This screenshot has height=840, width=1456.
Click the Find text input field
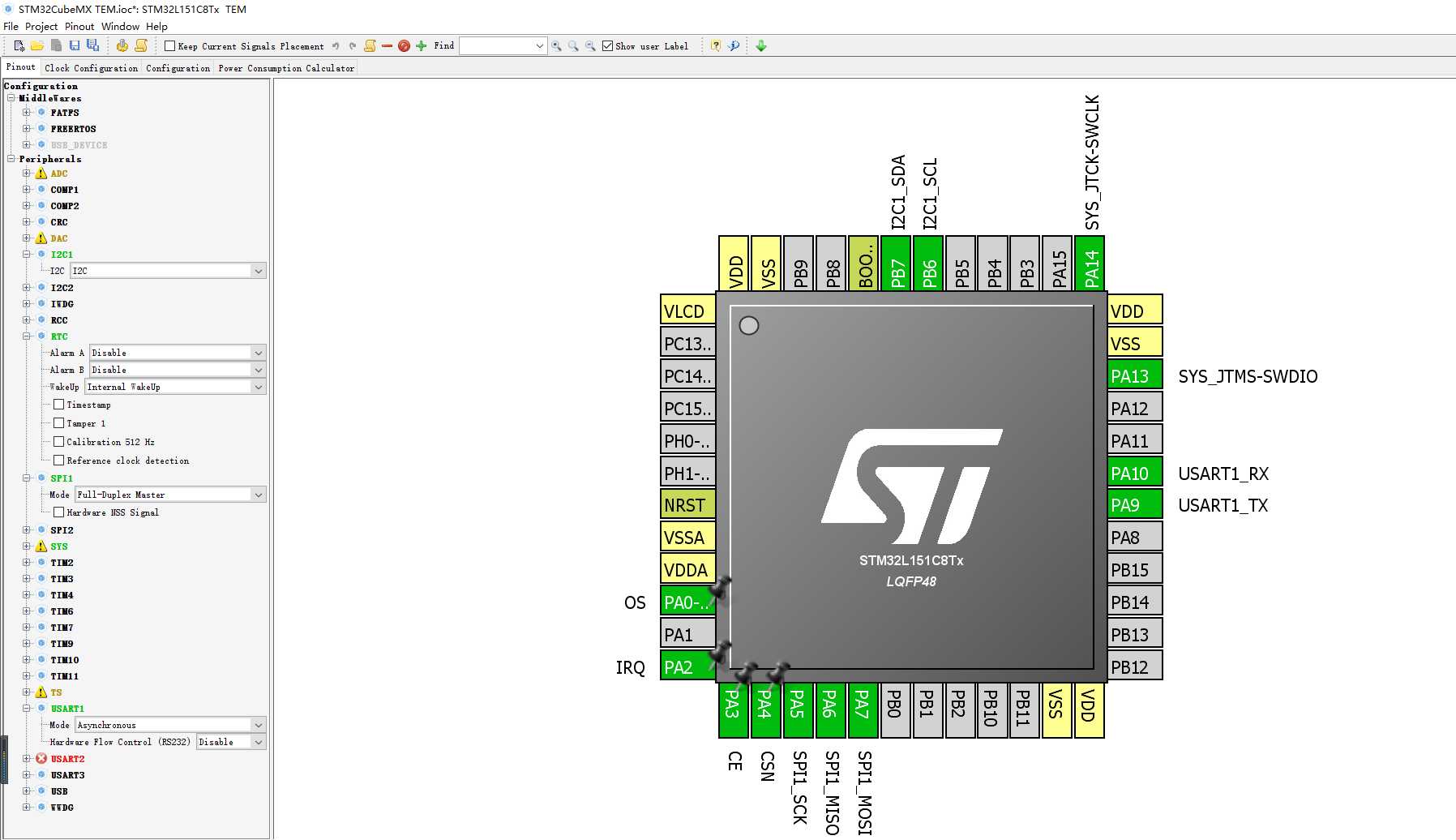pos(496,46)
